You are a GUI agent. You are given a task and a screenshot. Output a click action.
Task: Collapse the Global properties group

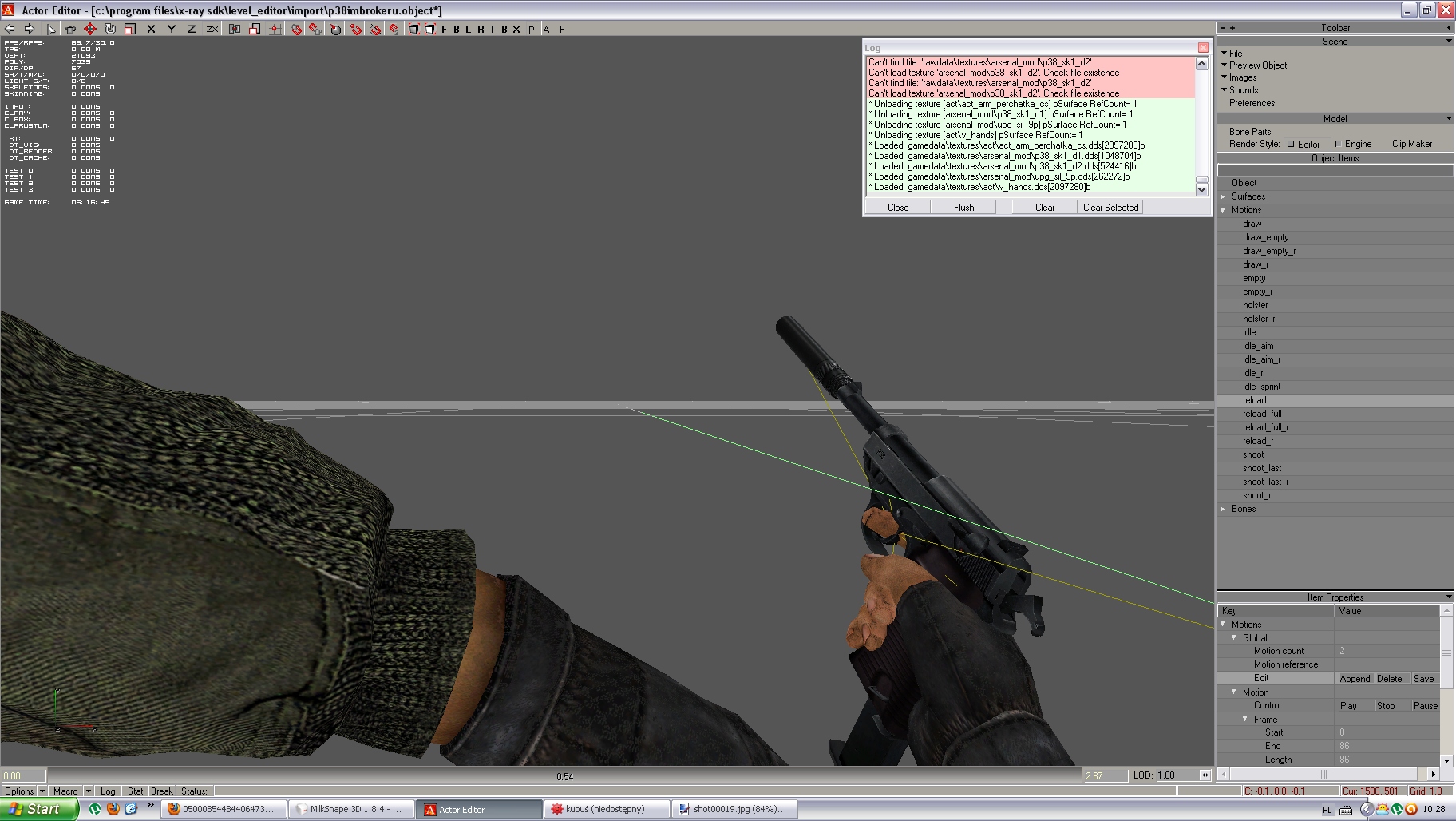1234,637
